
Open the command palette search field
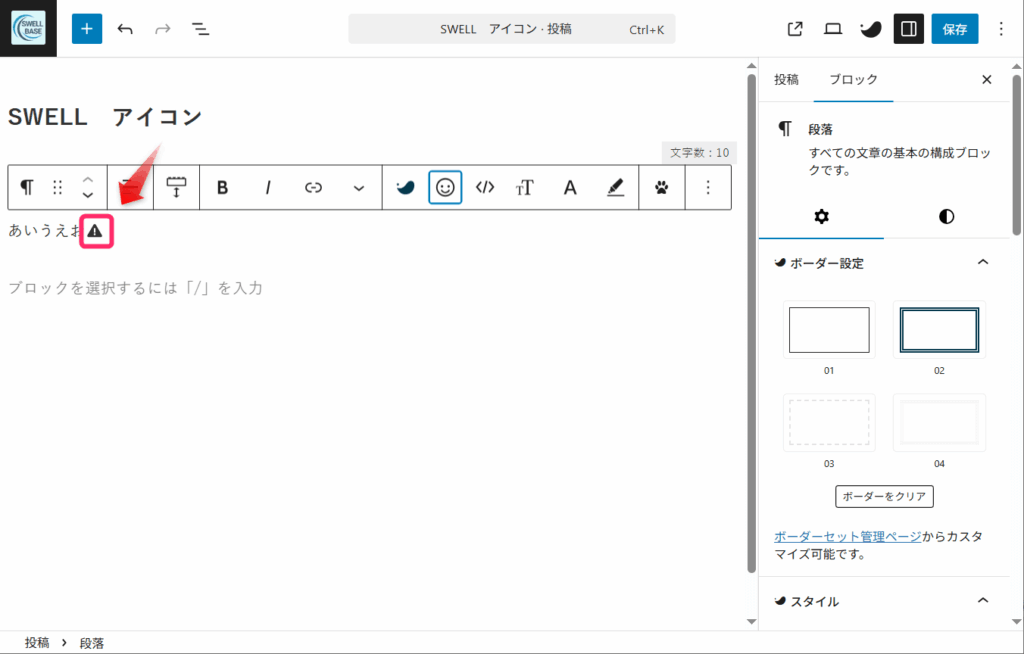512,29
